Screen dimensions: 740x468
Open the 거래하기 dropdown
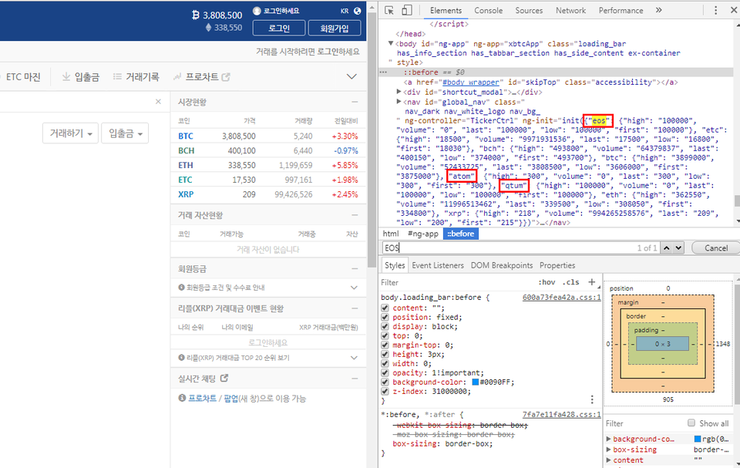click(71, 134)
